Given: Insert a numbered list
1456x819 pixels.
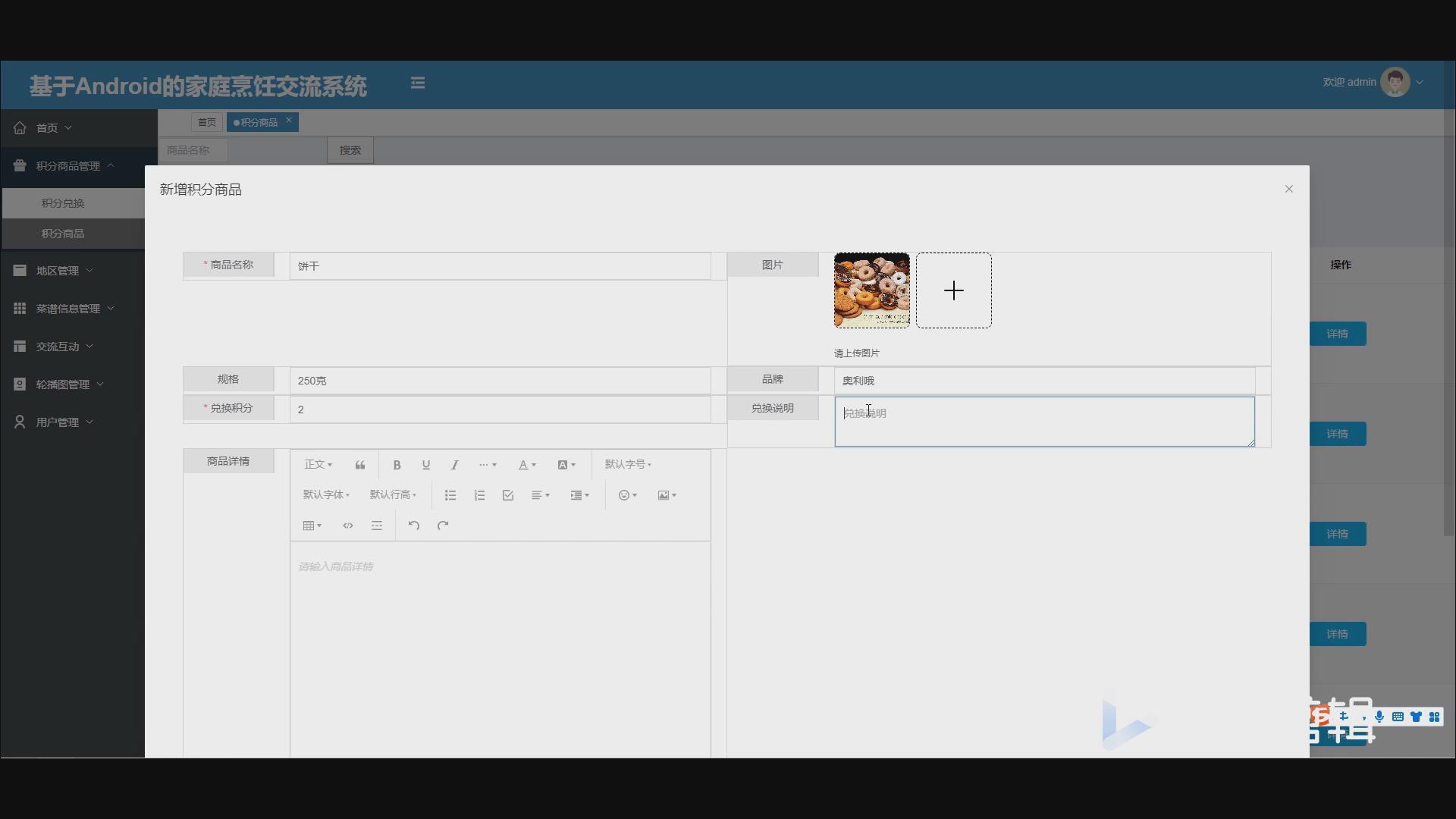Looking at the screenshot, I should (479, 495).
